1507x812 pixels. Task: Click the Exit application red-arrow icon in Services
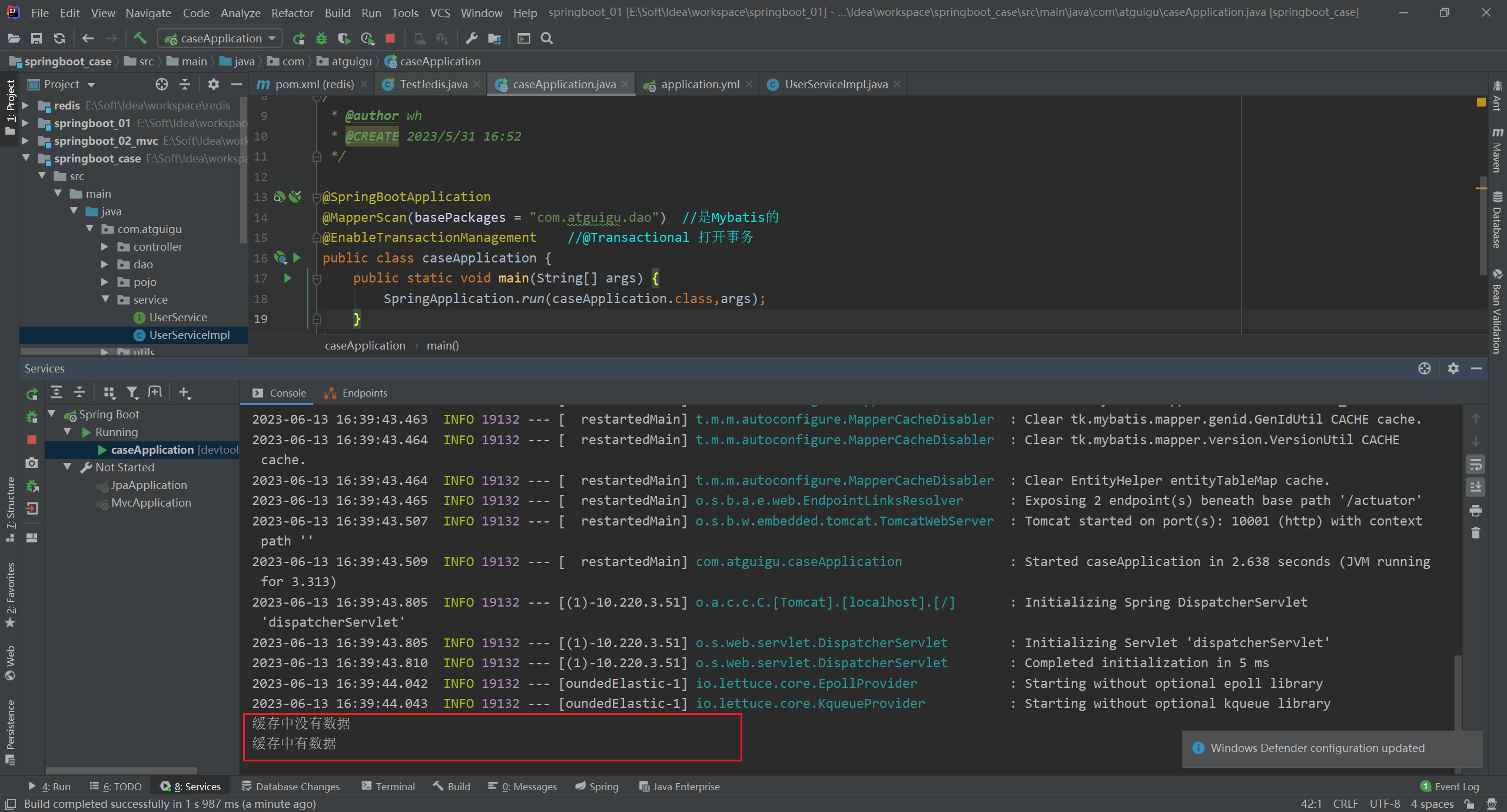(32, 508)
